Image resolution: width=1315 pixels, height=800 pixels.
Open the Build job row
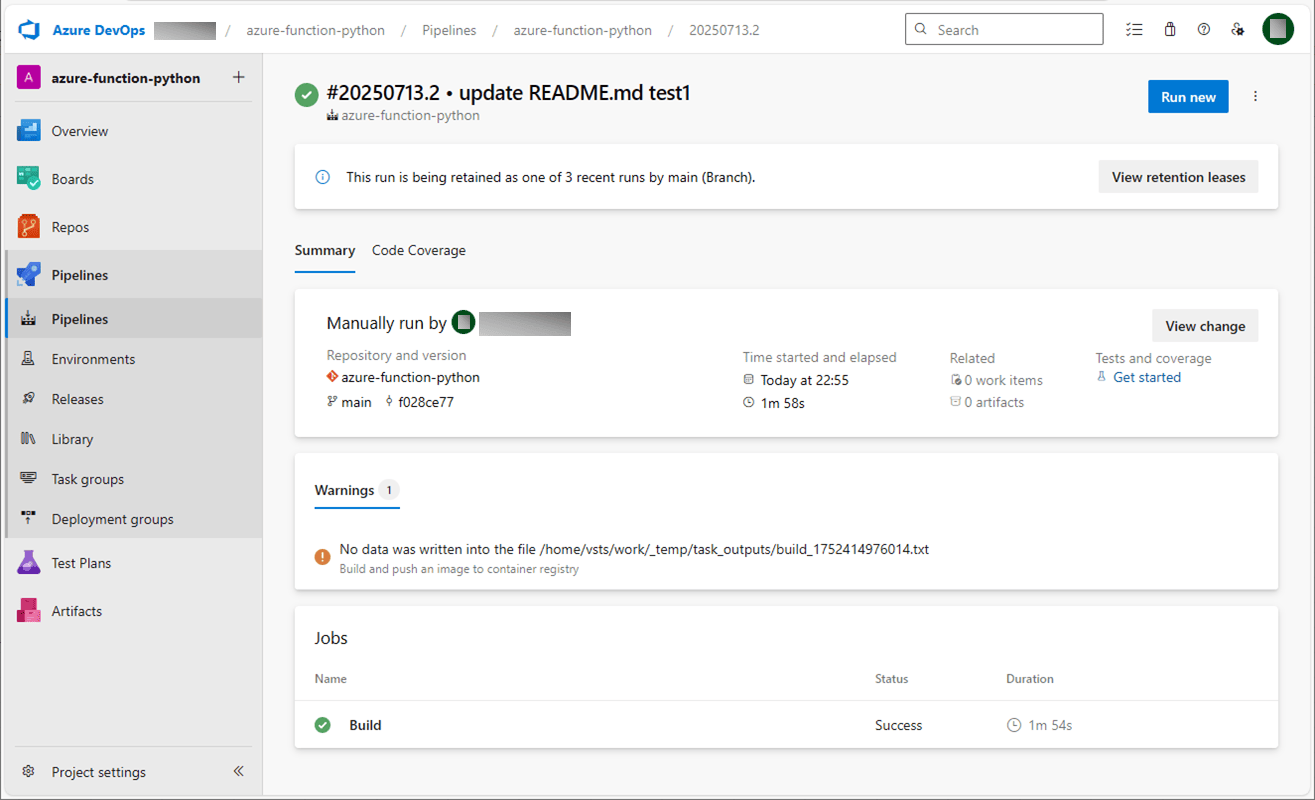[x=786, y=725]
